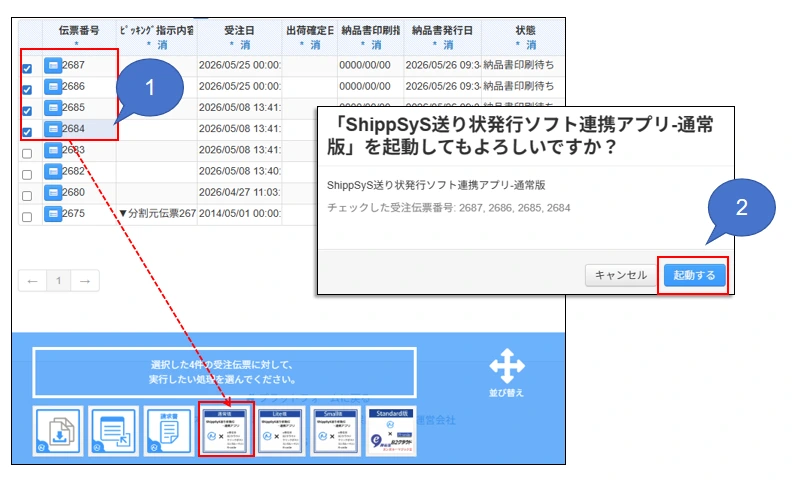
Task: Click the 2026/05/08 13:40 order date cell
Action: pyautogui.click(x=239, y=171)
